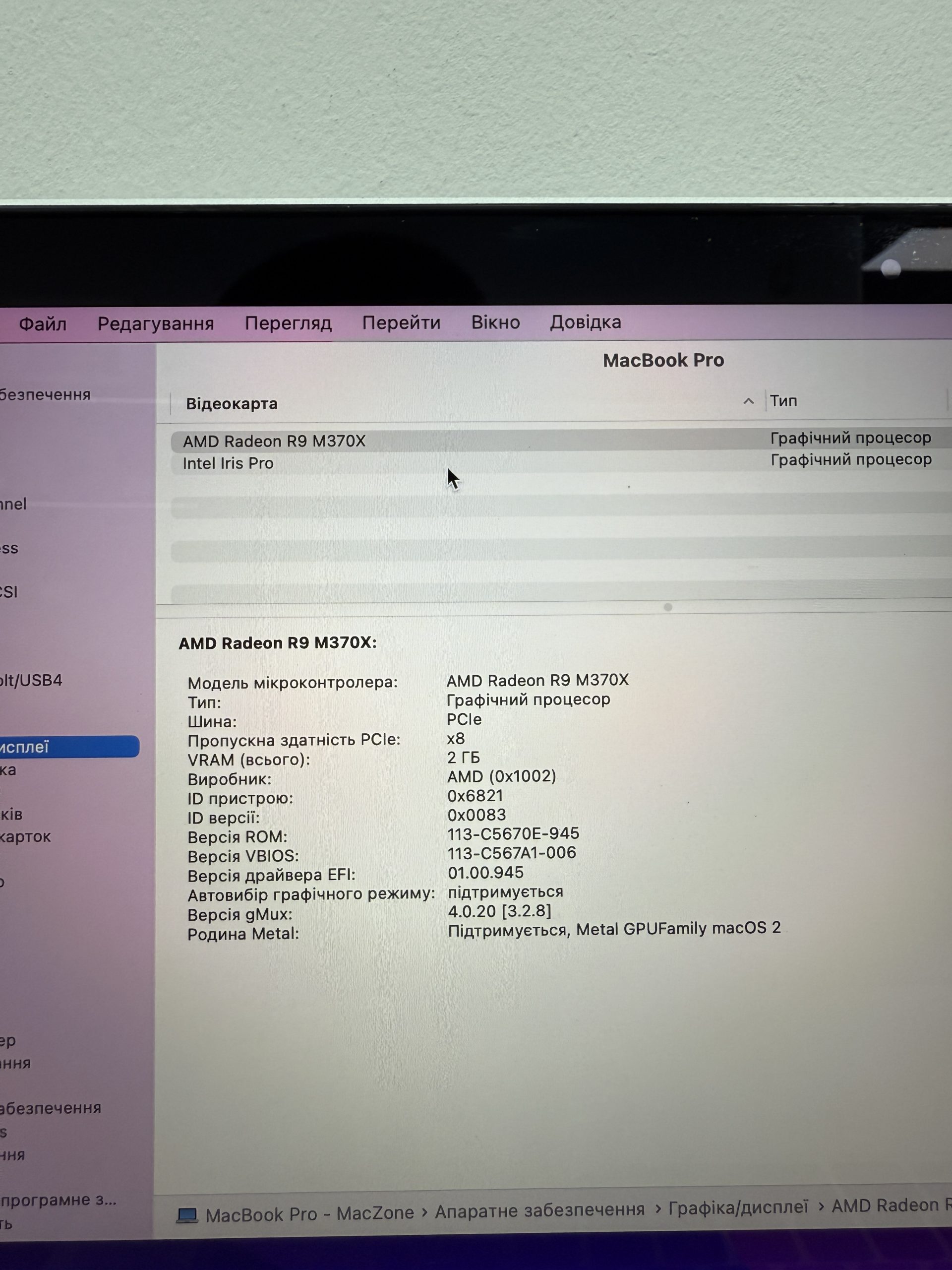Select the карток sidebar item
Image resolution: width=952 pixels, height=1270 pixels.
coord(25,836)
